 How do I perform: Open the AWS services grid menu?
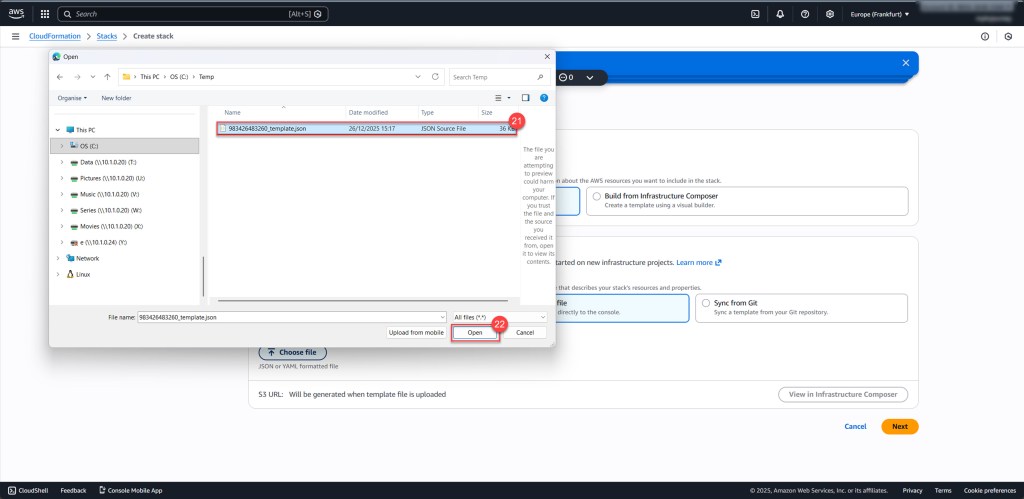(44, 14)
